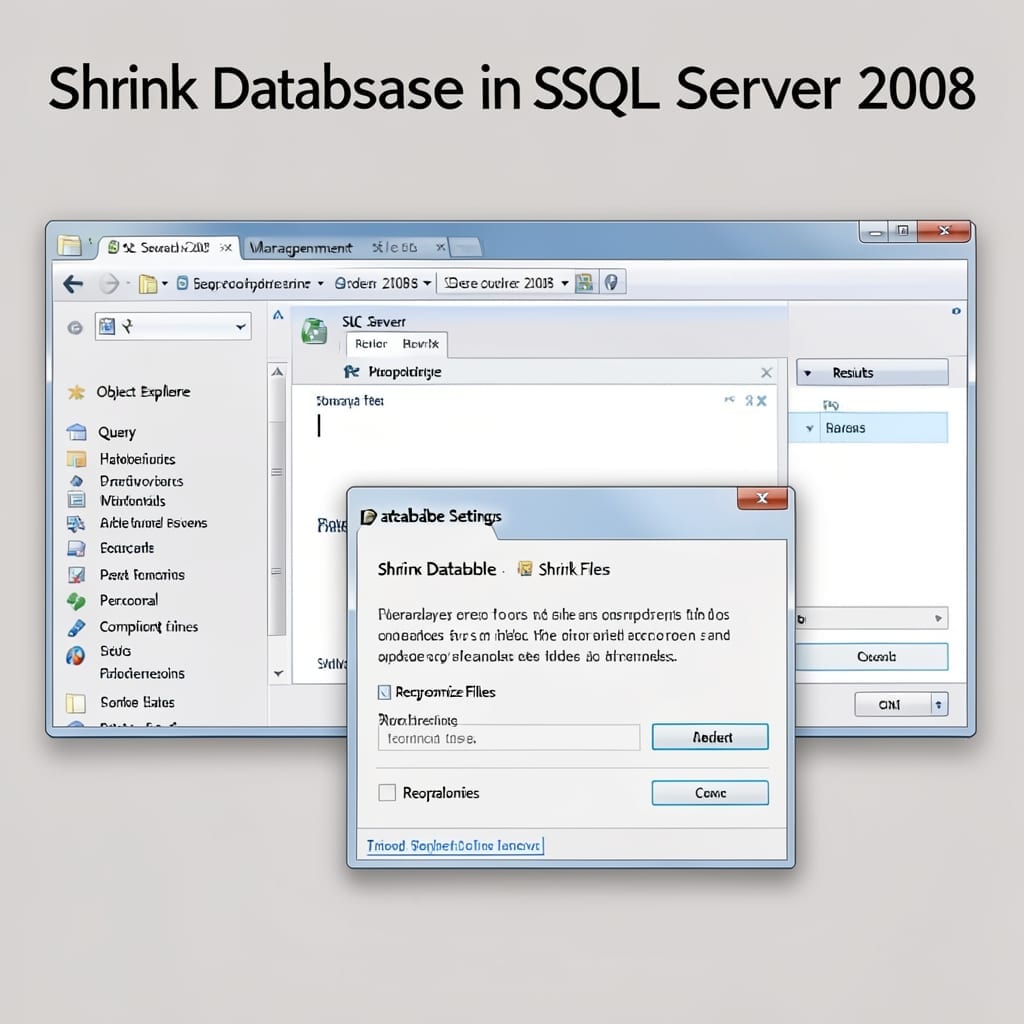Switch to the Maragpenment tab

point(301,248)
